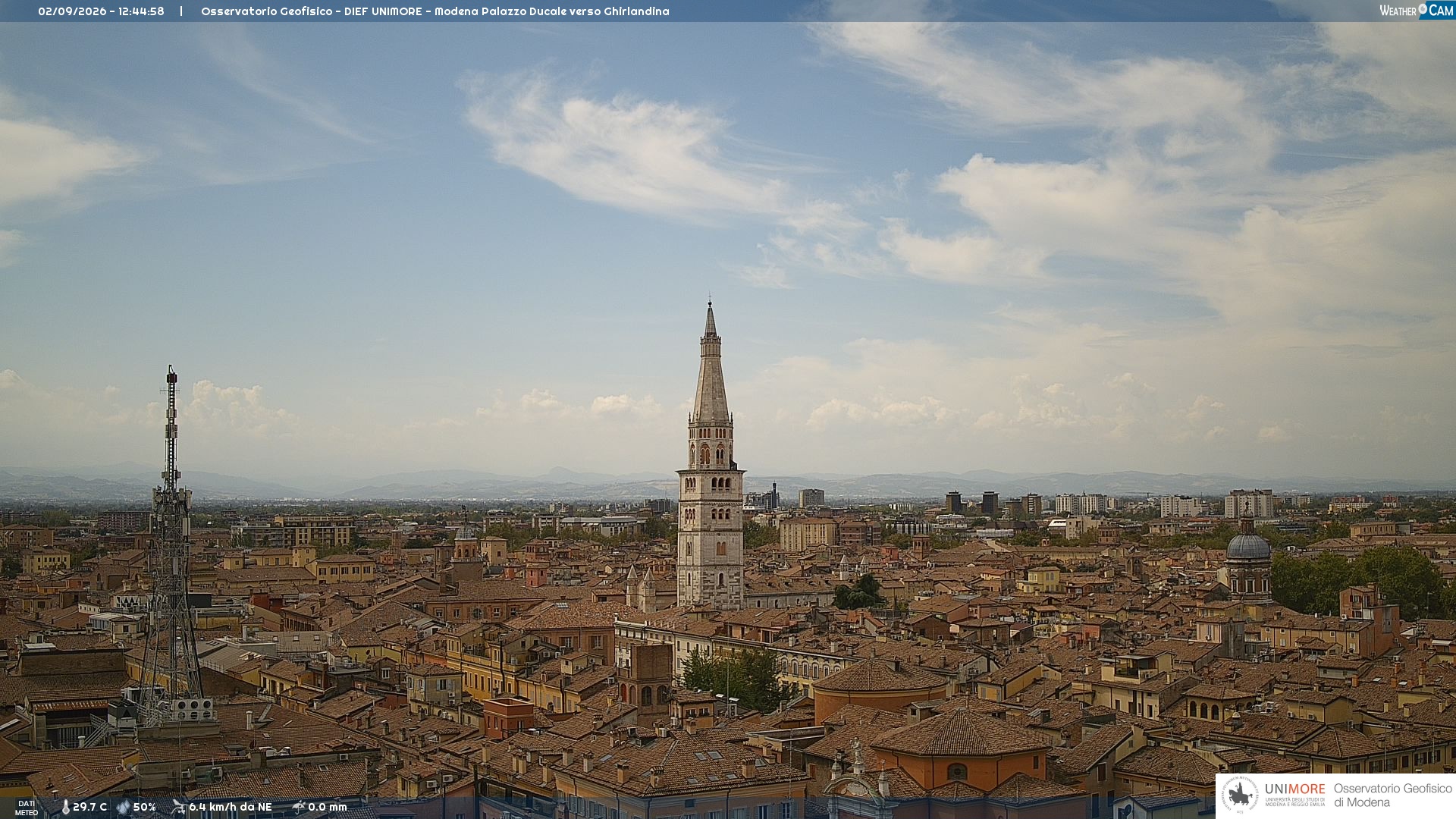Select the 50% humidity reading
The width and height of the screenshot is (1456, 819).
144,808
